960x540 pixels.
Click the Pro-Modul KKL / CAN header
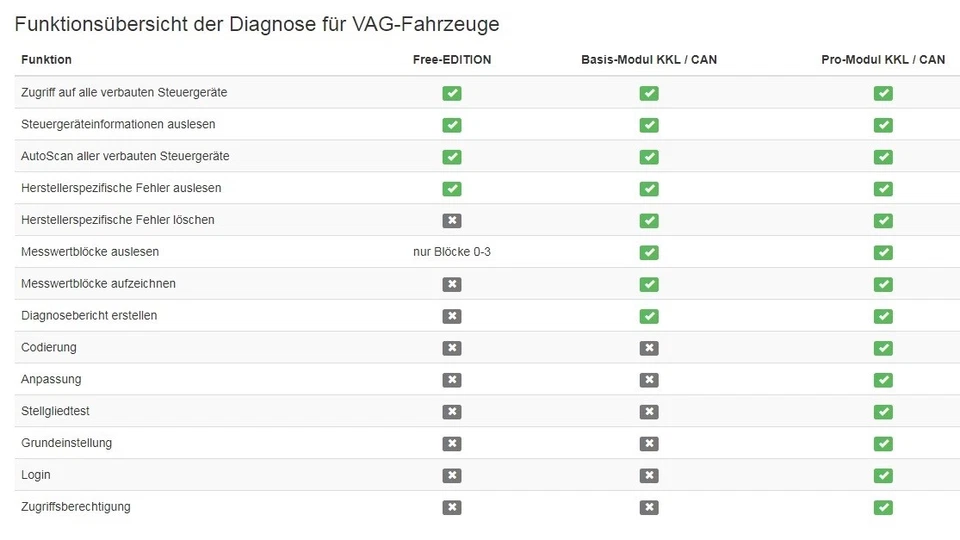(x=883, y=60)
